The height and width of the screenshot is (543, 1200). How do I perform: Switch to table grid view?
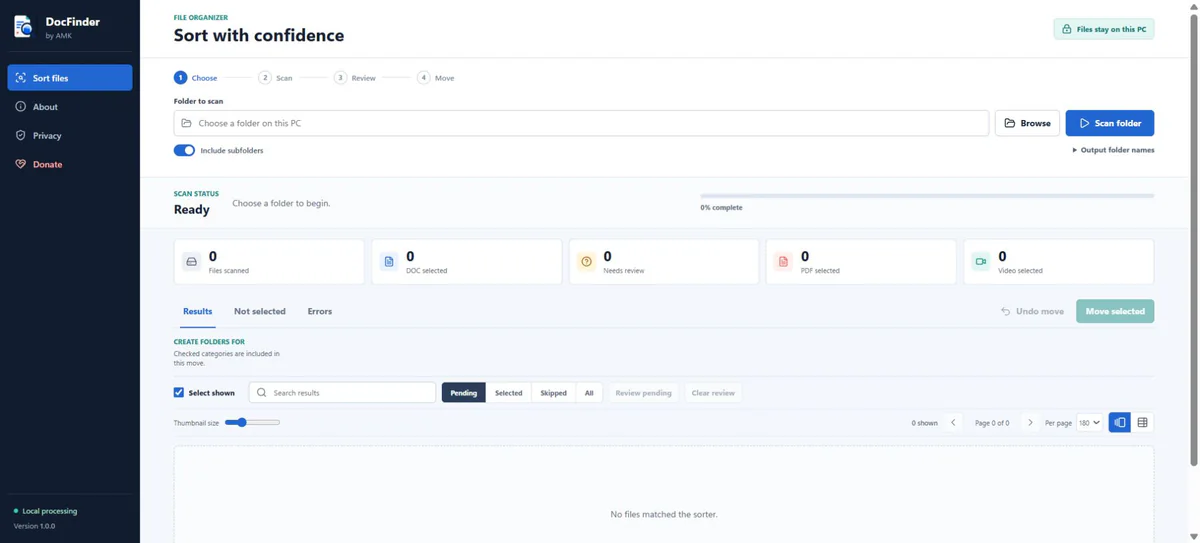click(1143, 423)
